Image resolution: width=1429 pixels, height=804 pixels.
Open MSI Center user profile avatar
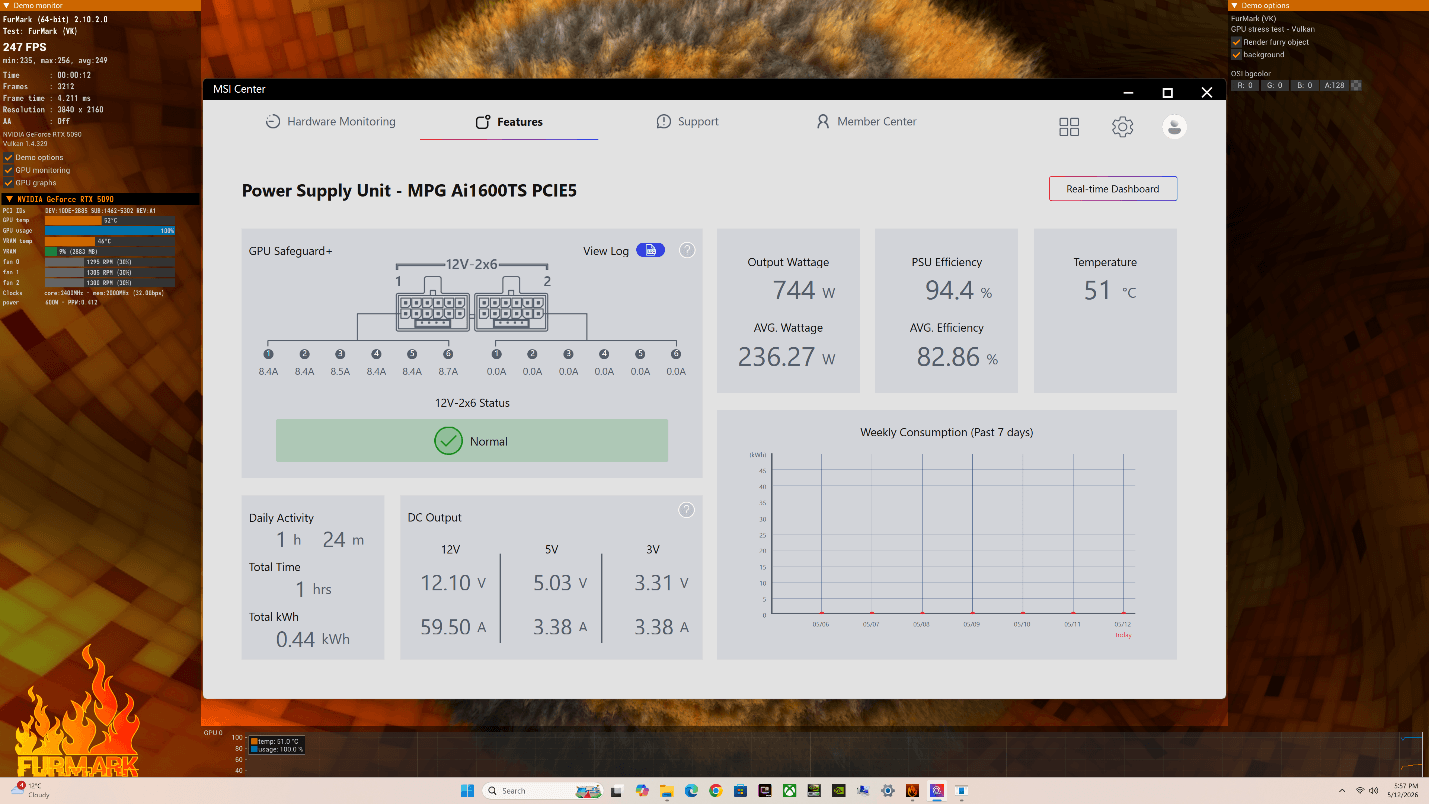[x=1175, y=127]
